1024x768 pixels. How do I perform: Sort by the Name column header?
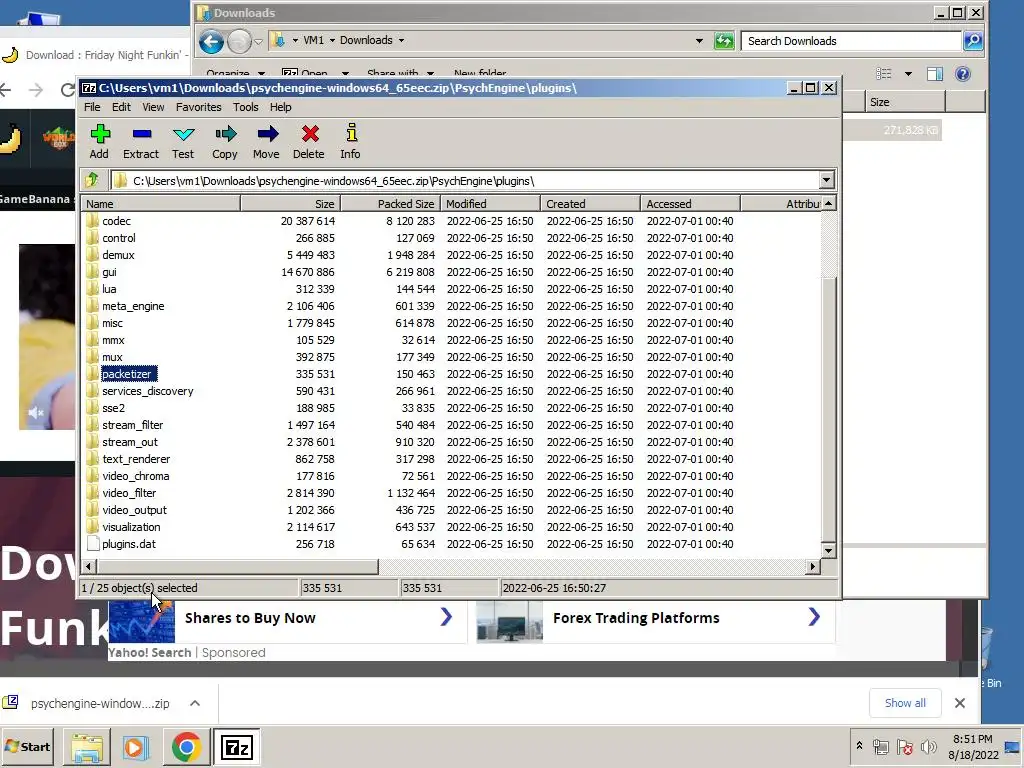coord(161,204)
